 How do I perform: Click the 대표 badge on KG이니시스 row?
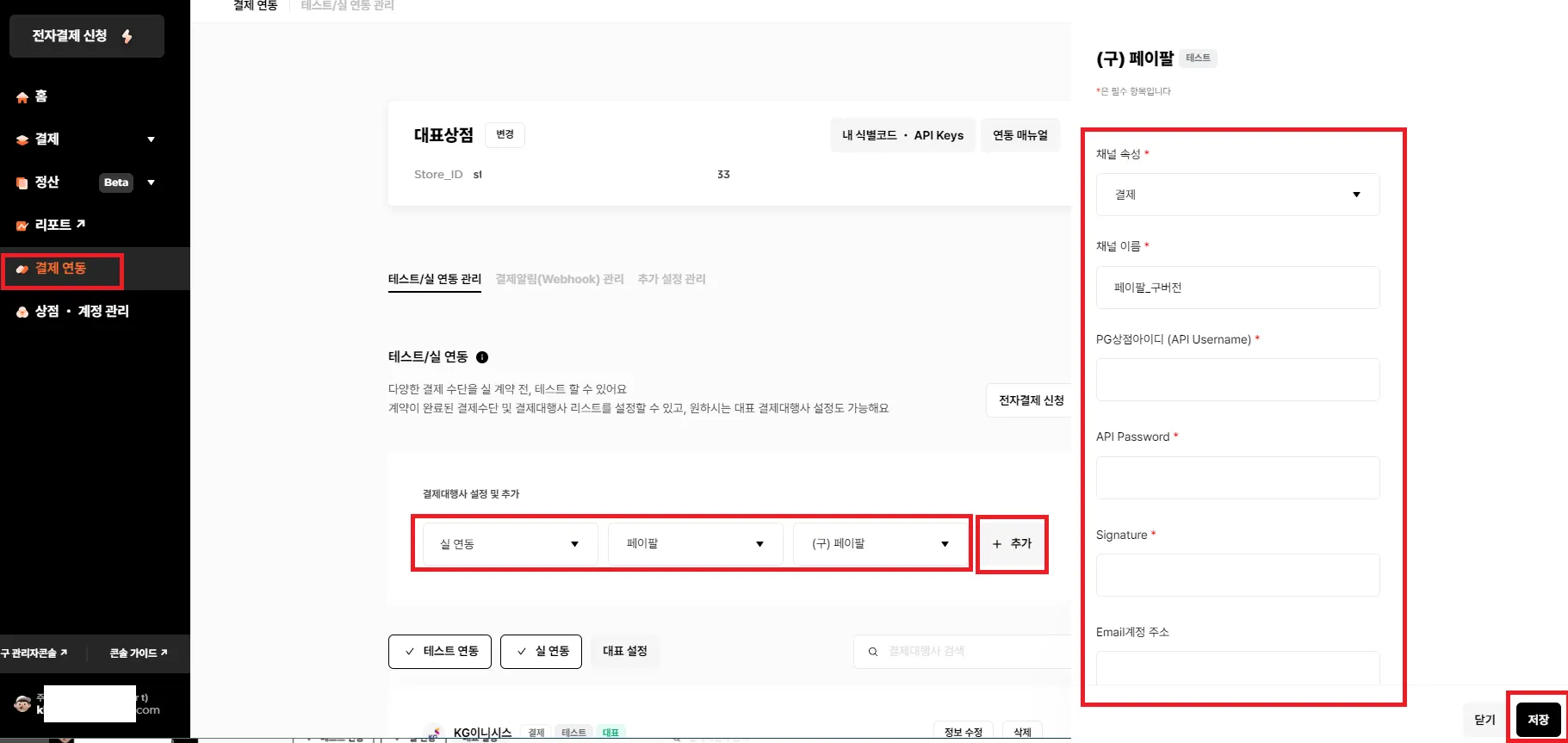coord(610,733)
